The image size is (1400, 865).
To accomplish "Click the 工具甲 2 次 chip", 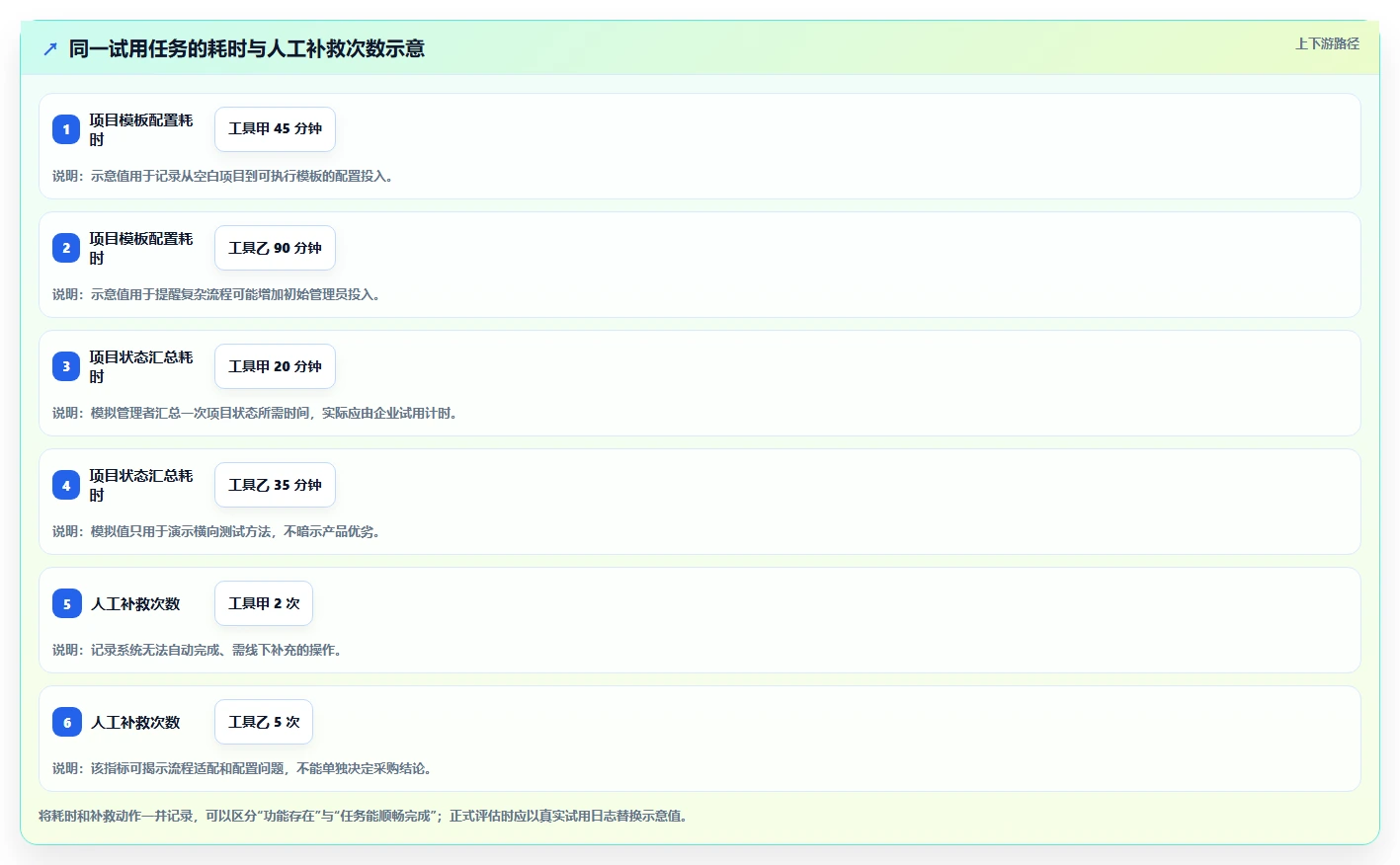I will 264,603.
